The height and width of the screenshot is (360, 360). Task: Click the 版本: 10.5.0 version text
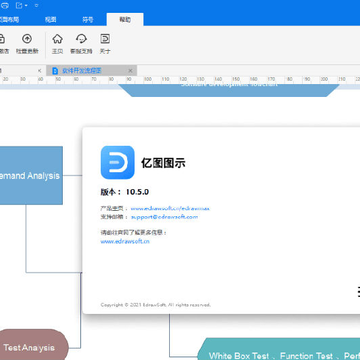[x=125, y=192]
